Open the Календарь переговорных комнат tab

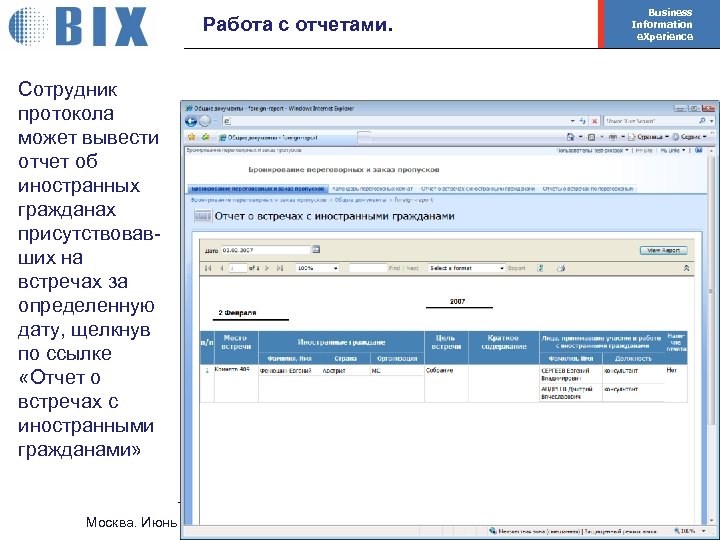point(372,189)
